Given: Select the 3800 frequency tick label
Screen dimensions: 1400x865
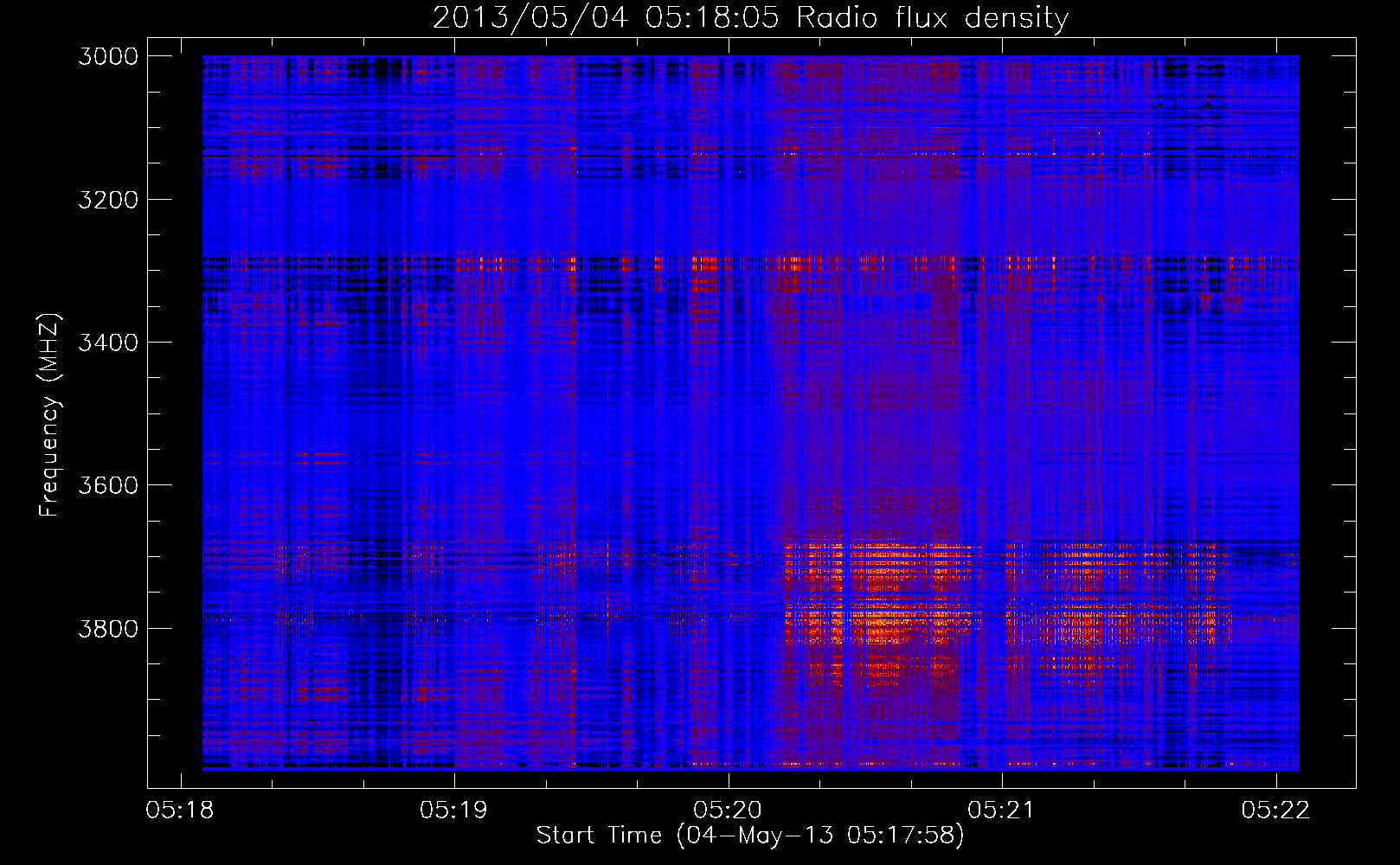Looking at the screenshot, I should (108, 628).
